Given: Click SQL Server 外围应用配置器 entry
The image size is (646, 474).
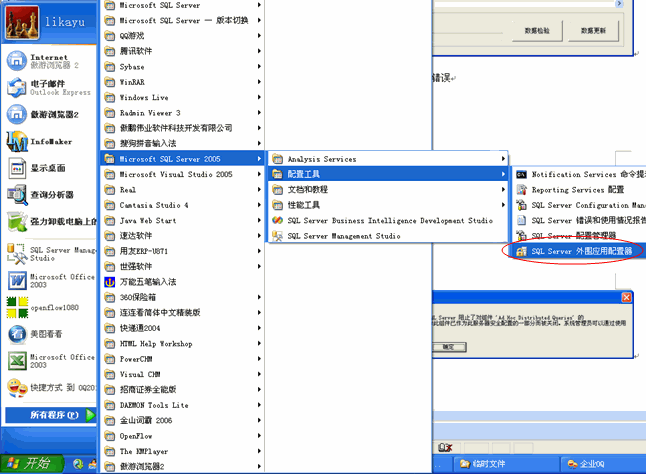Looking at the screenshot, I should tap(581, 251).
